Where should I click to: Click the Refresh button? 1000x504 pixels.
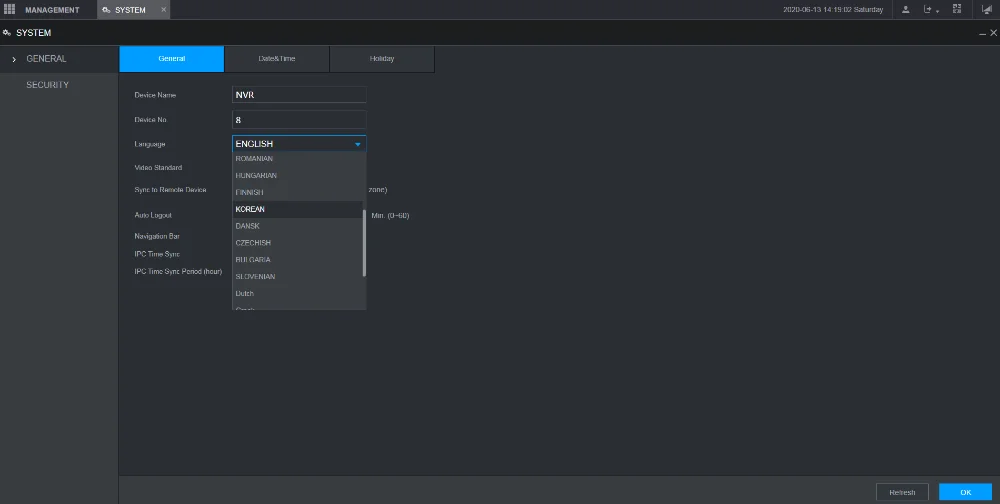[902, 492]
